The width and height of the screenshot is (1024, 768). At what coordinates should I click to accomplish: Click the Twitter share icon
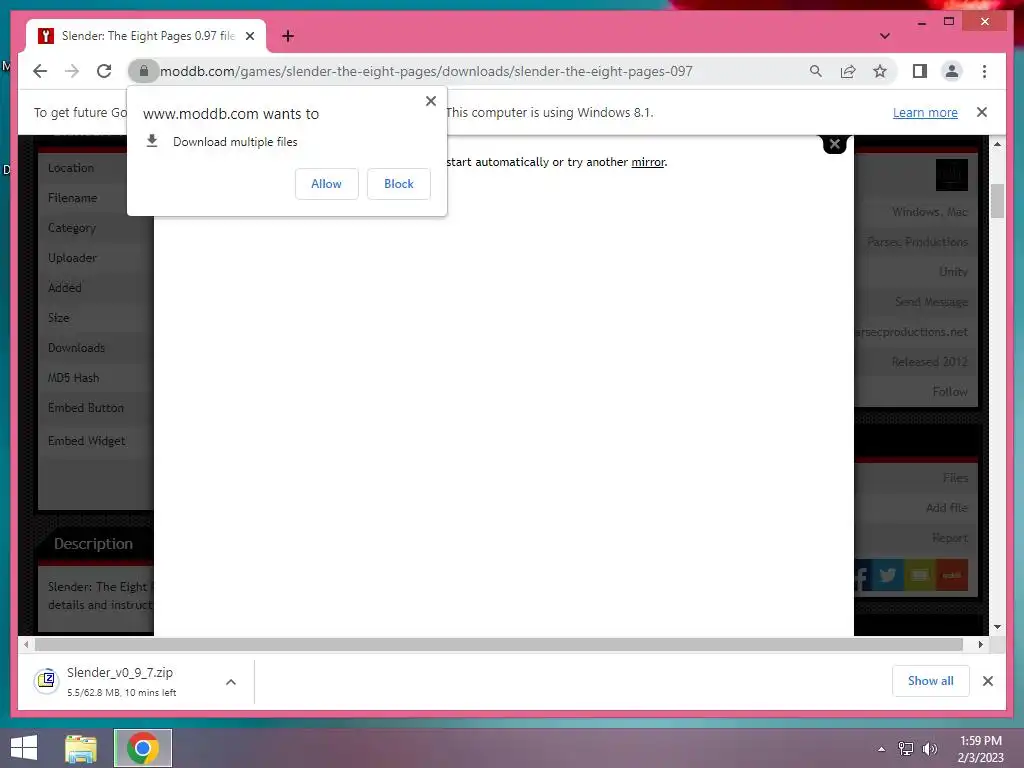(888, 575)
